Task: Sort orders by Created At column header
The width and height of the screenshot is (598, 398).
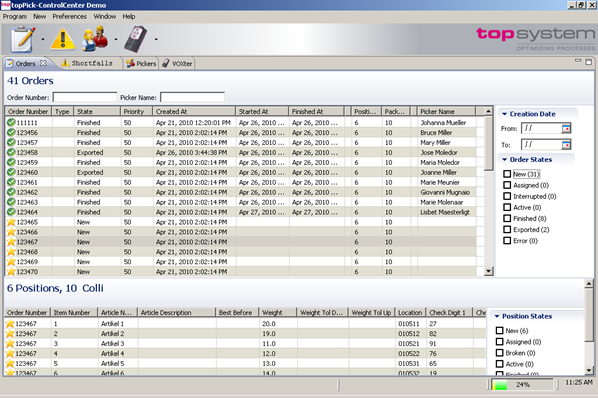Action: 194,111
